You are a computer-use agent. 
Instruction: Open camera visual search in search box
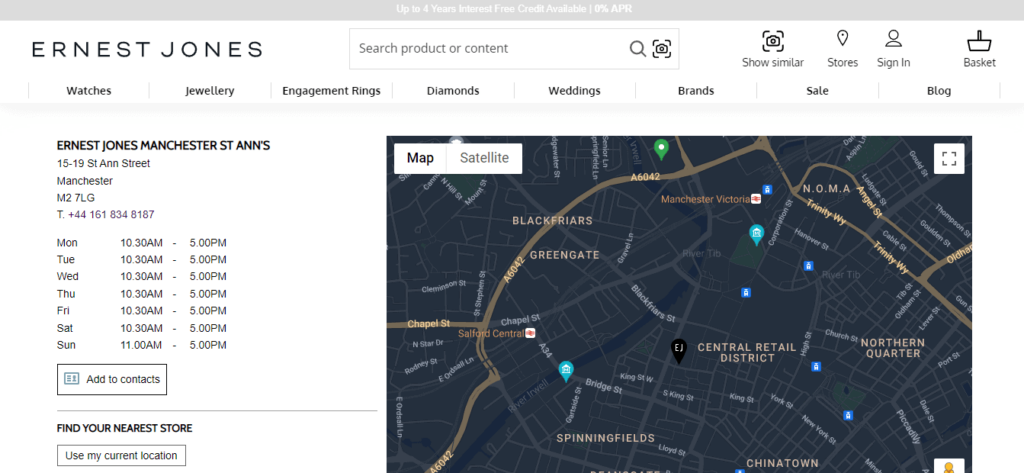click(662, 48)
